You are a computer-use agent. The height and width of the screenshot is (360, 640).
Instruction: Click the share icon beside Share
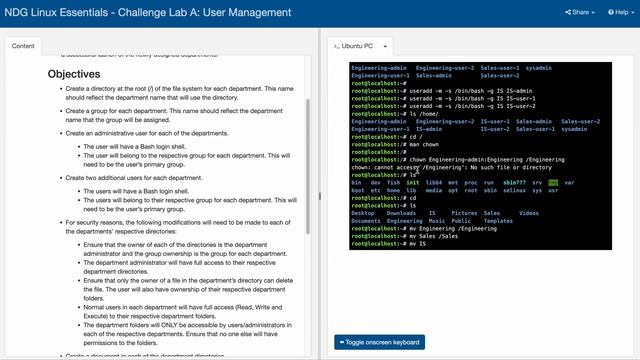pyautogui.click(x=568, y=12)
